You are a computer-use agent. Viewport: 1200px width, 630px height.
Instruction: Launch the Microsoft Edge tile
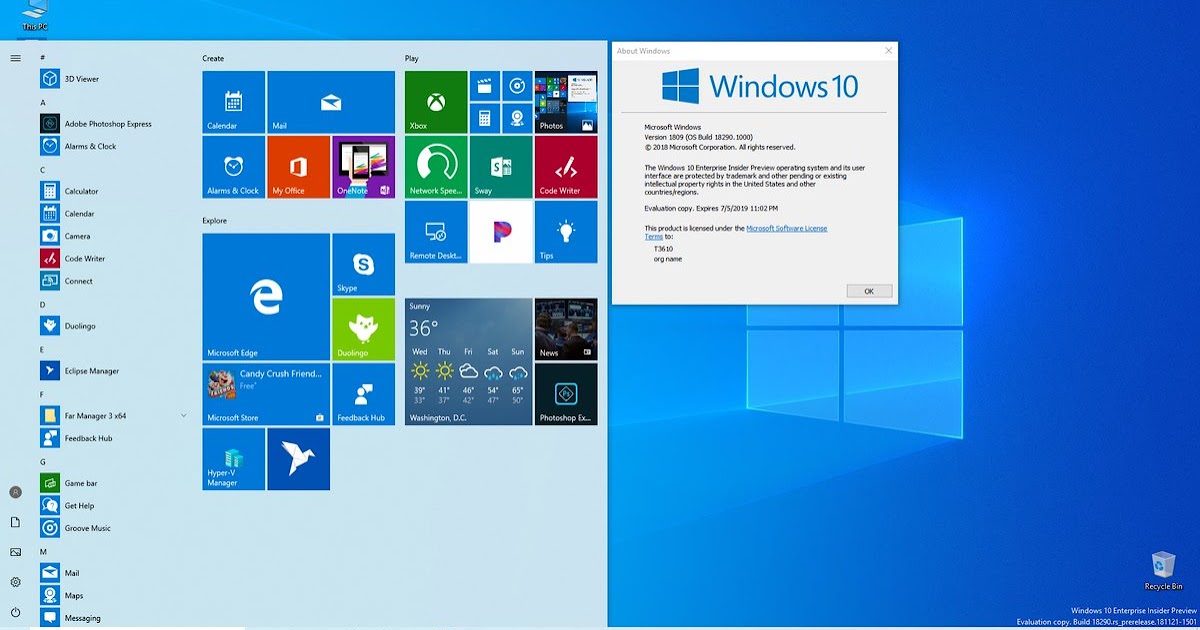[x=264, y=295]
